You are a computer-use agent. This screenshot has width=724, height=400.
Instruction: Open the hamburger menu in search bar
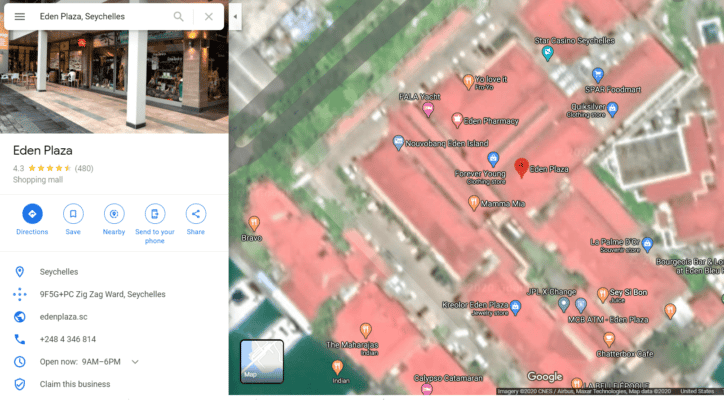tap(19, 17)
